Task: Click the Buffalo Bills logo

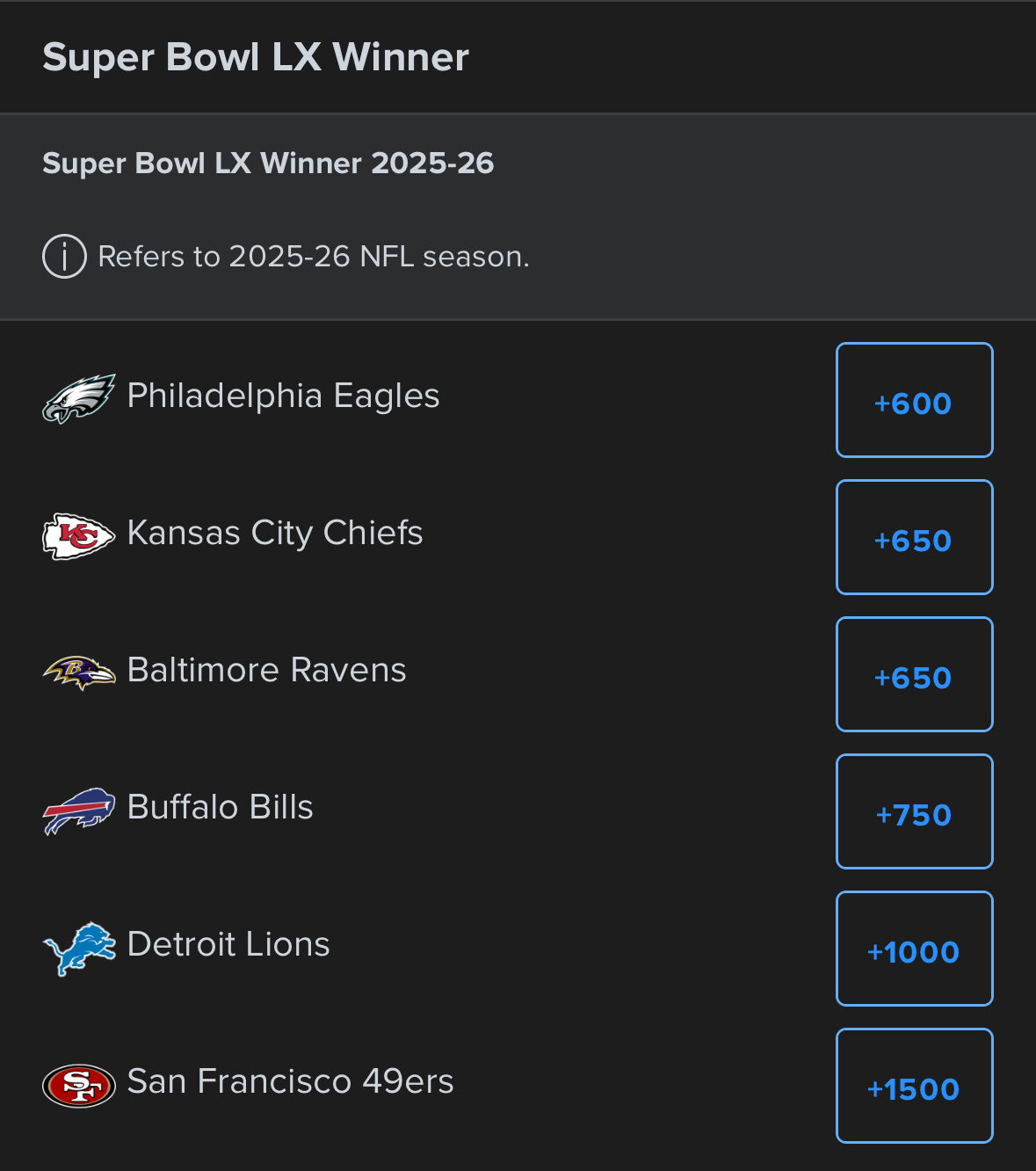Action: pyautogui.click(x=79, y=810)
